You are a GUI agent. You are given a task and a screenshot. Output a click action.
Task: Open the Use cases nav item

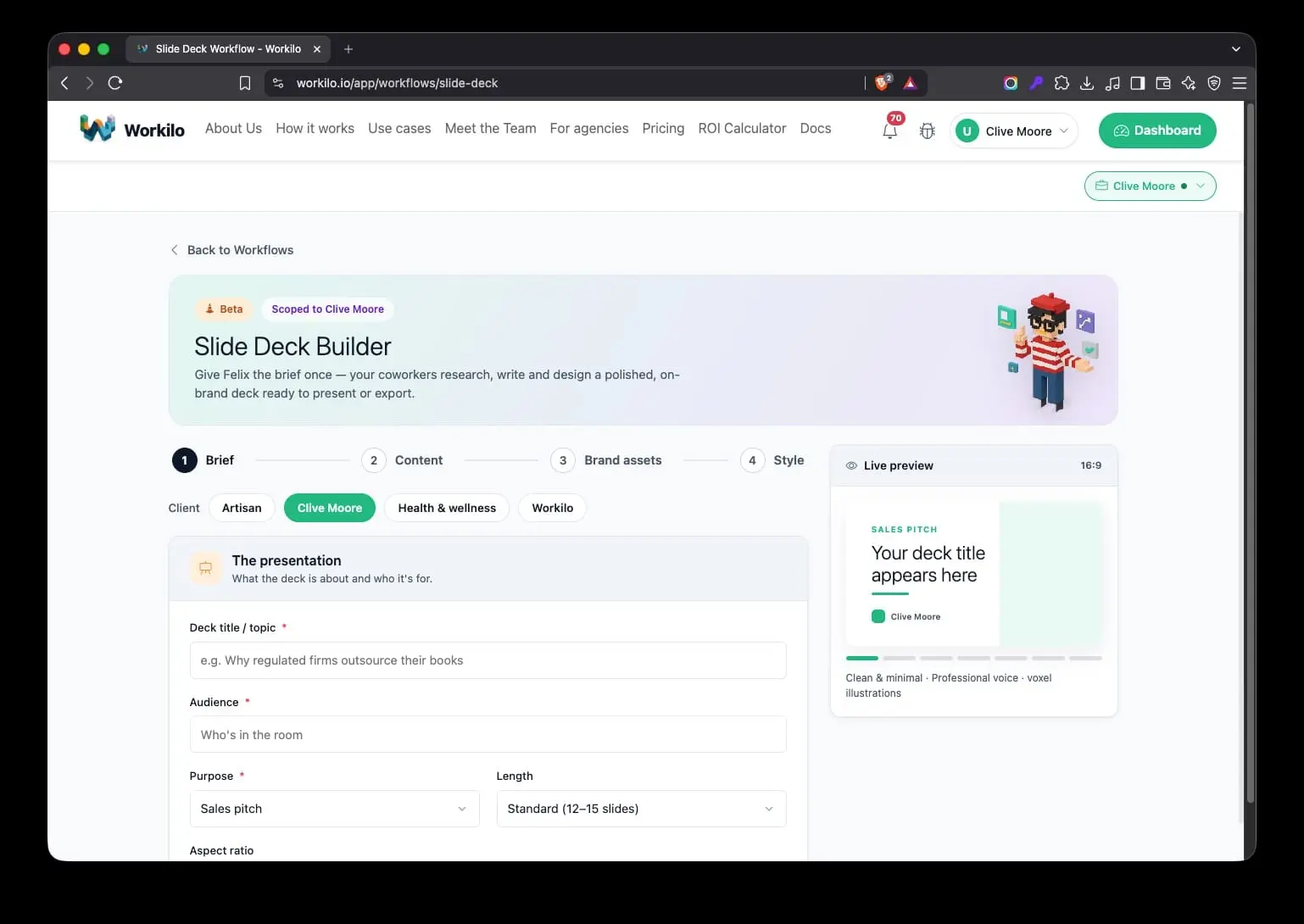point(399,128)
